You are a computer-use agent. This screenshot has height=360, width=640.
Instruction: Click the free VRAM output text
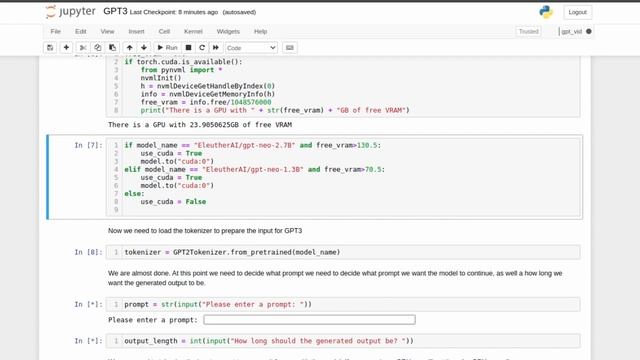click(x=200, y=125)
